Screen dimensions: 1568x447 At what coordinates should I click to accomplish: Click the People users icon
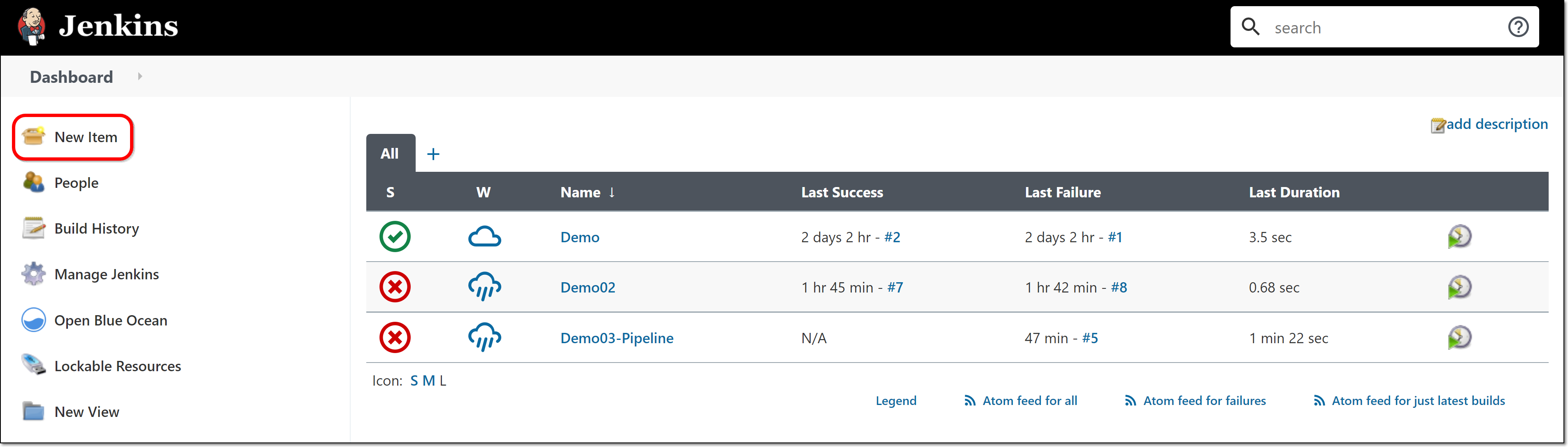[x=33, y=182]
